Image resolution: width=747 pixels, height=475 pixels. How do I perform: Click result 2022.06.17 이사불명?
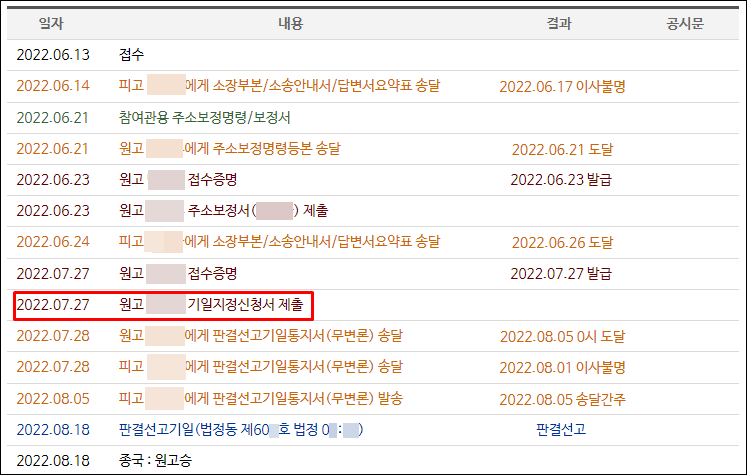tap(562, 87)
